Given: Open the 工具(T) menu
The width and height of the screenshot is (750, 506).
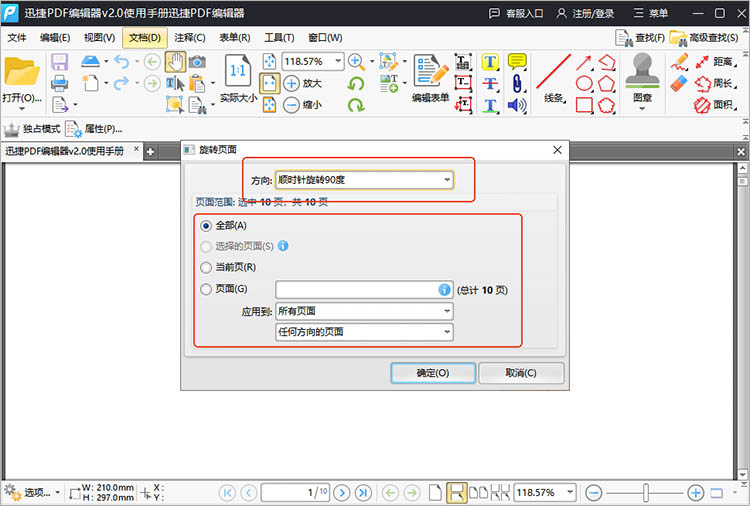Looking at the screenshot, I should [x=279, y=38].
